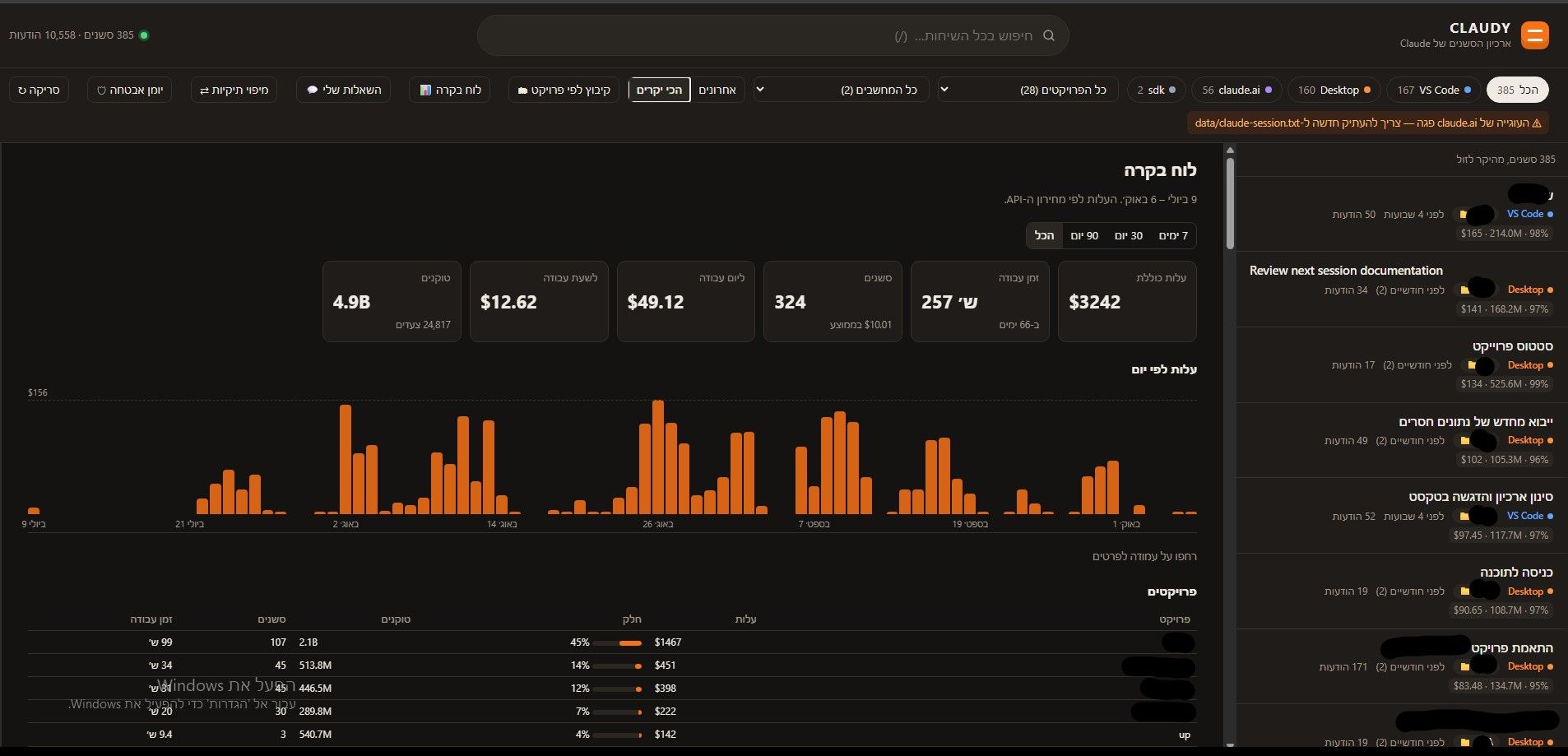Toggle sorting to 'הכי יקרים'
1568x756 pixels.
(659, 90)
